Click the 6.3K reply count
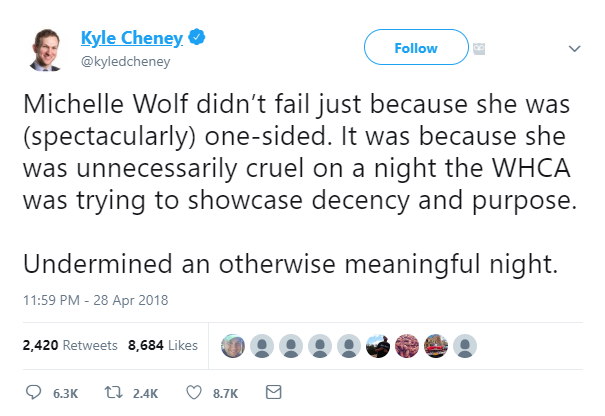This screenshot has width=605, height=416. coord(66,394)
